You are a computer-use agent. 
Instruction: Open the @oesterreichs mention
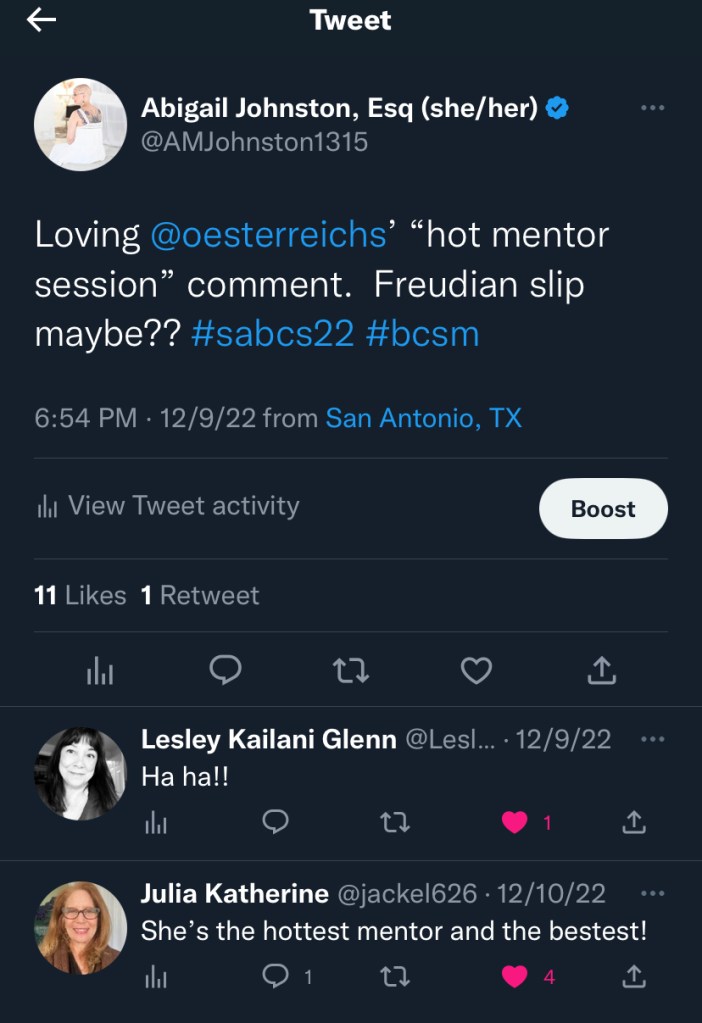pyautogui.click(x=268, y=234)
